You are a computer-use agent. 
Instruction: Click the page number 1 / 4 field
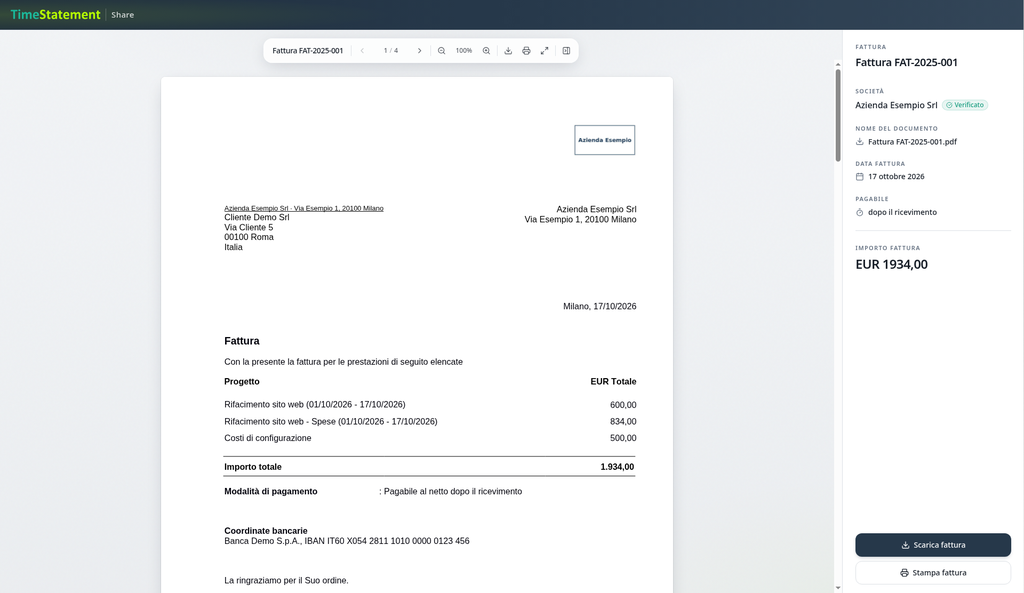[x=391, y=51]
